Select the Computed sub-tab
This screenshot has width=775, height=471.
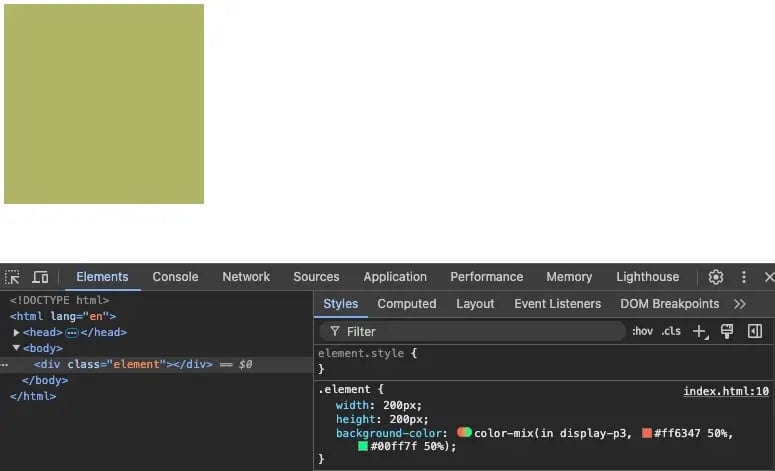(407, 303)
